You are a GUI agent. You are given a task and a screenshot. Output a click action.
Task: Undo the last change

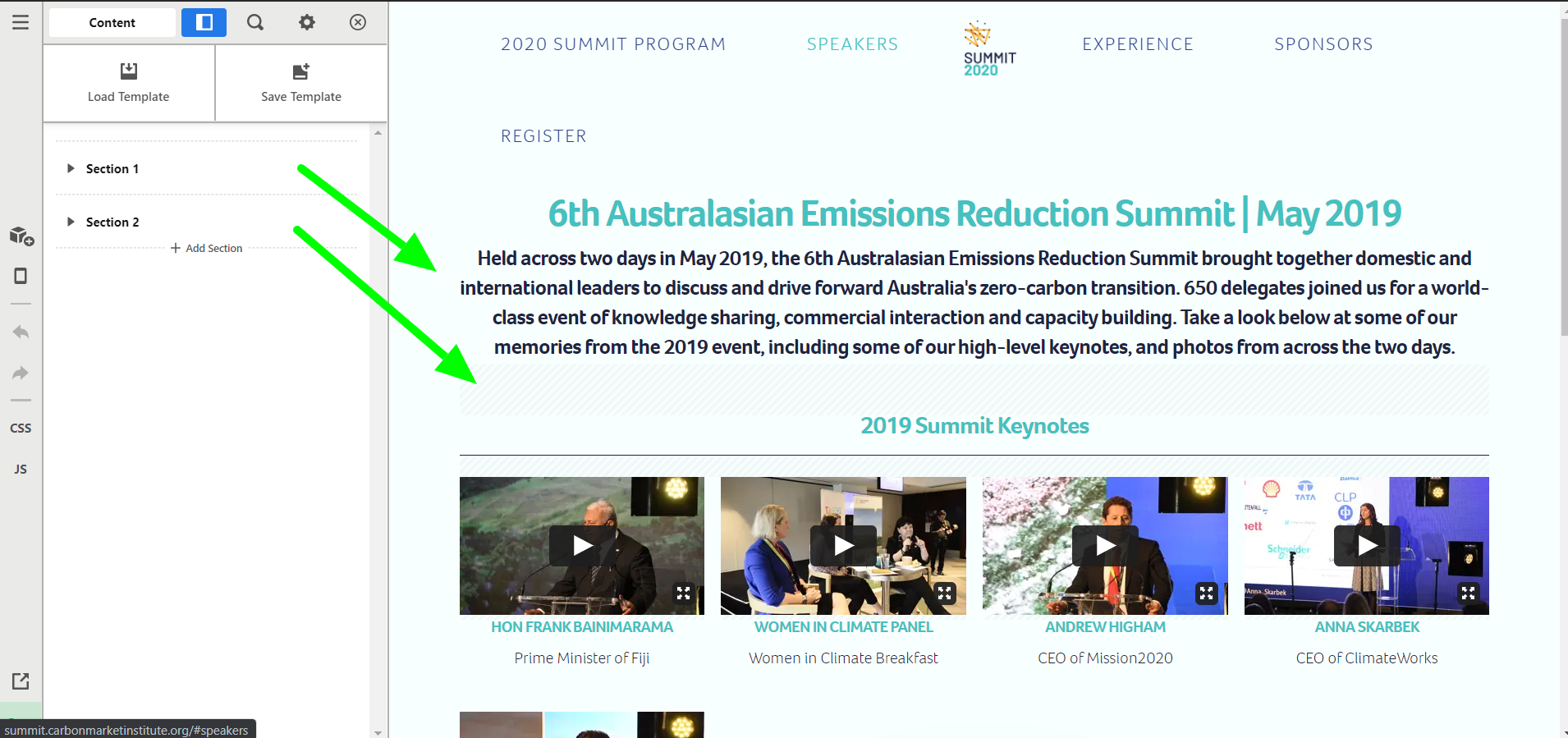(21, 332)
